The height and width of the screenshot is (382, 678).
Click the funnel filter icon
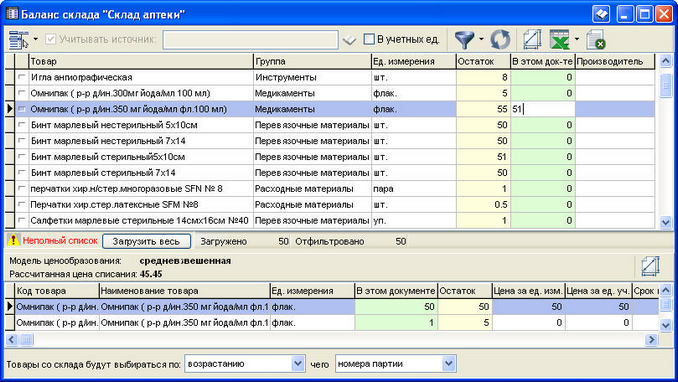[x=464, y=40]
